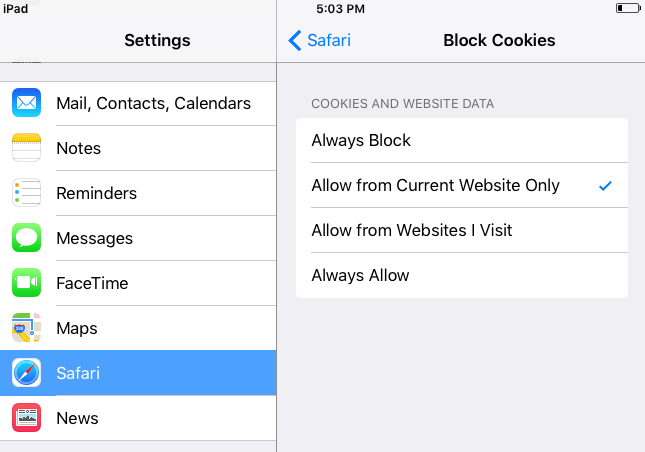
Task: Open Mail, Contacts, Calendars settings
Action: (x=138, y=103)
